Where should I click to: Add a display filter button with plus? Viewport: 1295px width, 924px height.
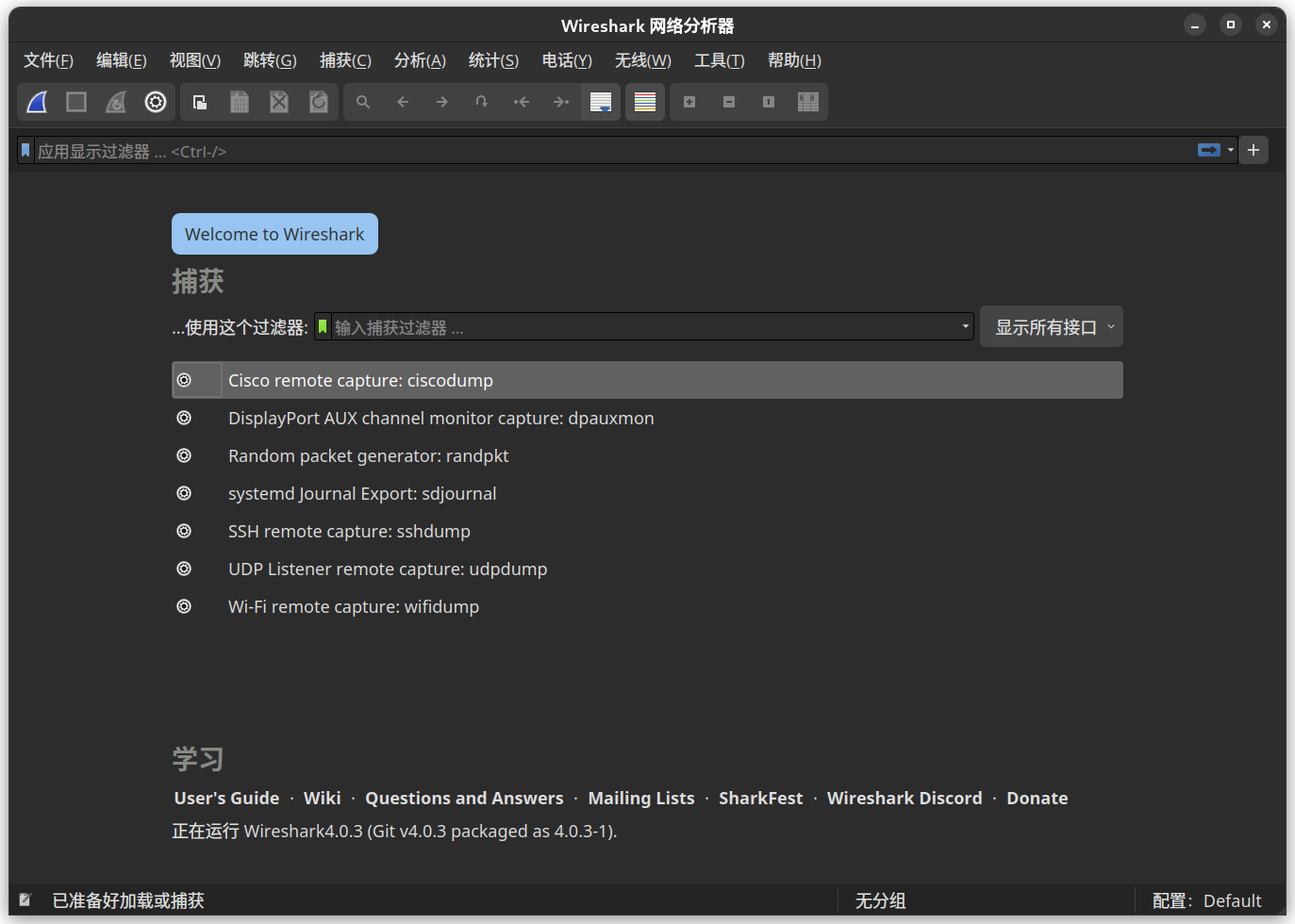point(1253,150)
